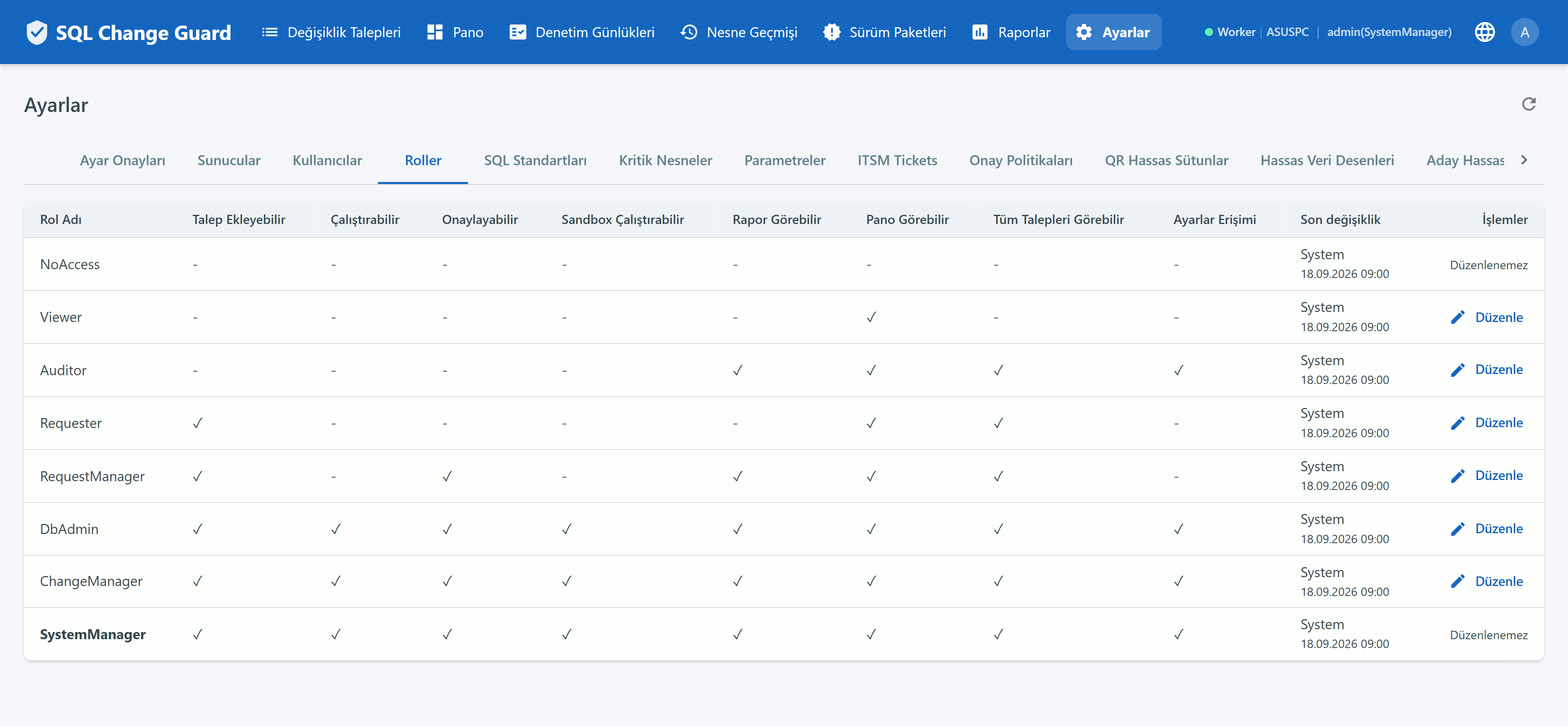Screen dimensions: 1568x726
Task: Click the refresh icon next to Ayarlar heading
Action: click(1528, 104)
